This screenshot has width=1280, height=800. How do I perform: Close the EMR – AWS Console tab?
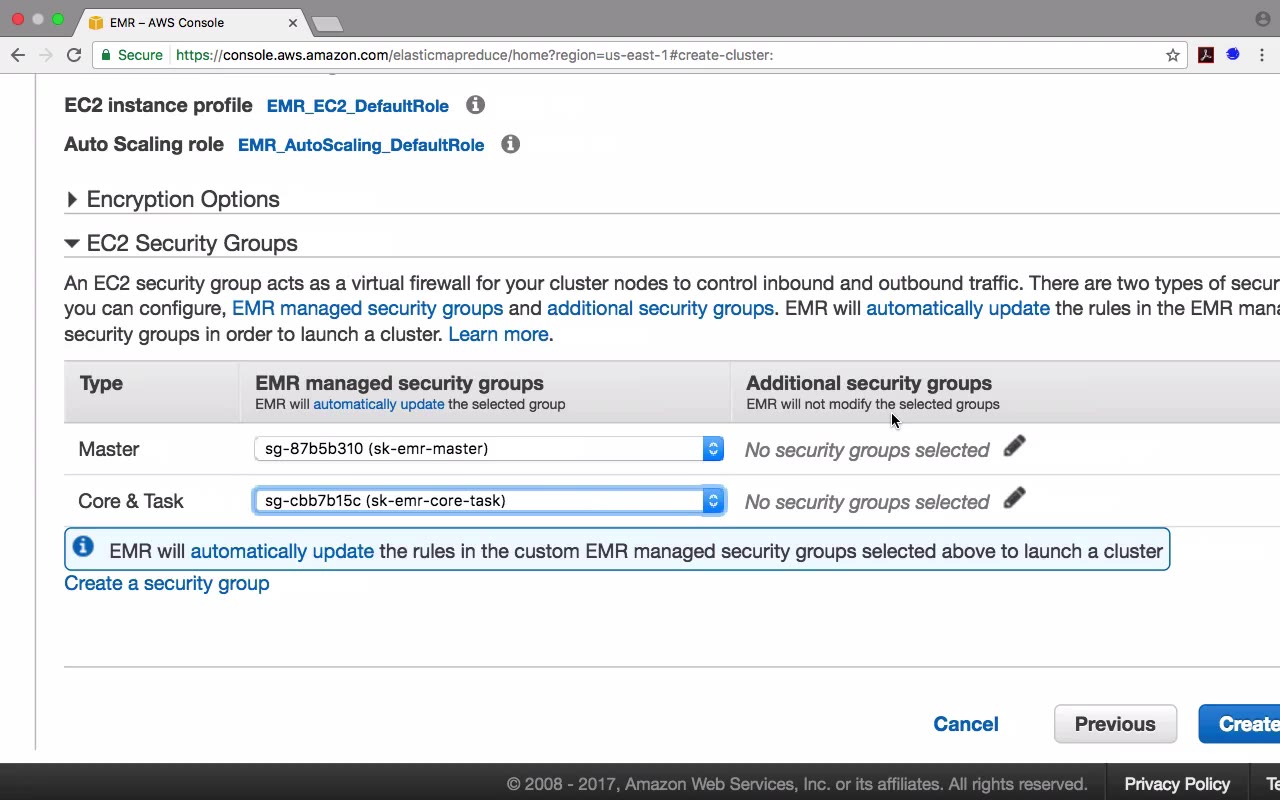point(293,22)
